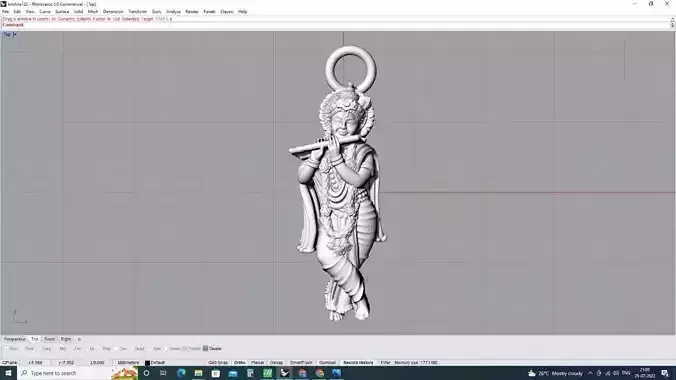Open the Panels menu

[x=210, y=12]
